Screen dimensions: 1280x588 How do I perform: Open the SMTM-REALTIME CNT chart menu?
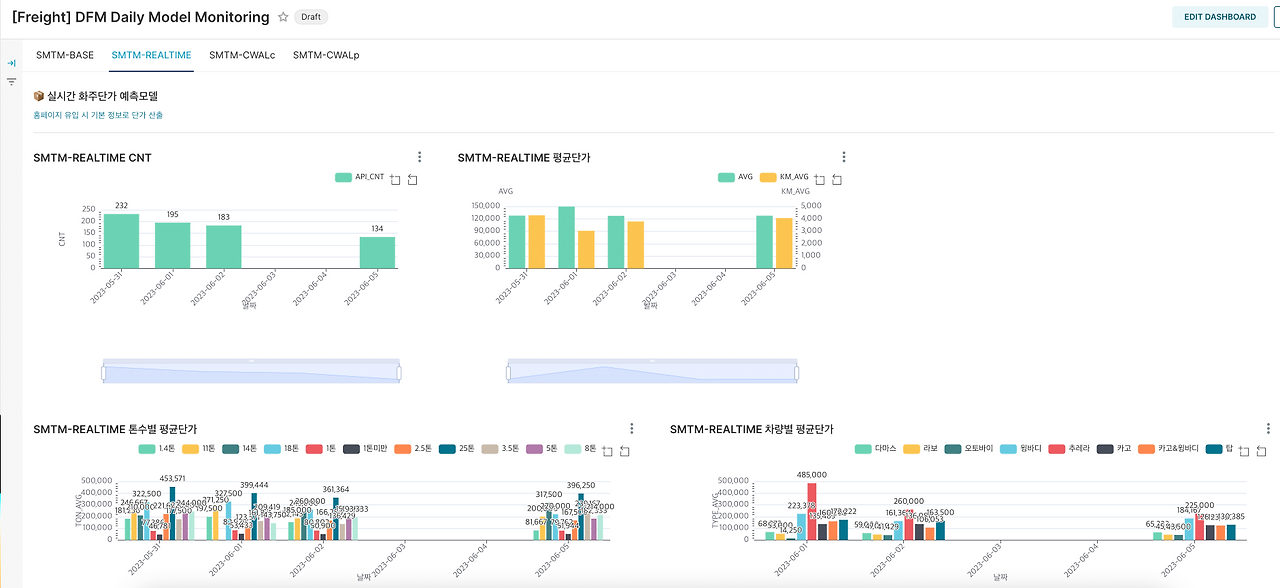click(420, 157)
